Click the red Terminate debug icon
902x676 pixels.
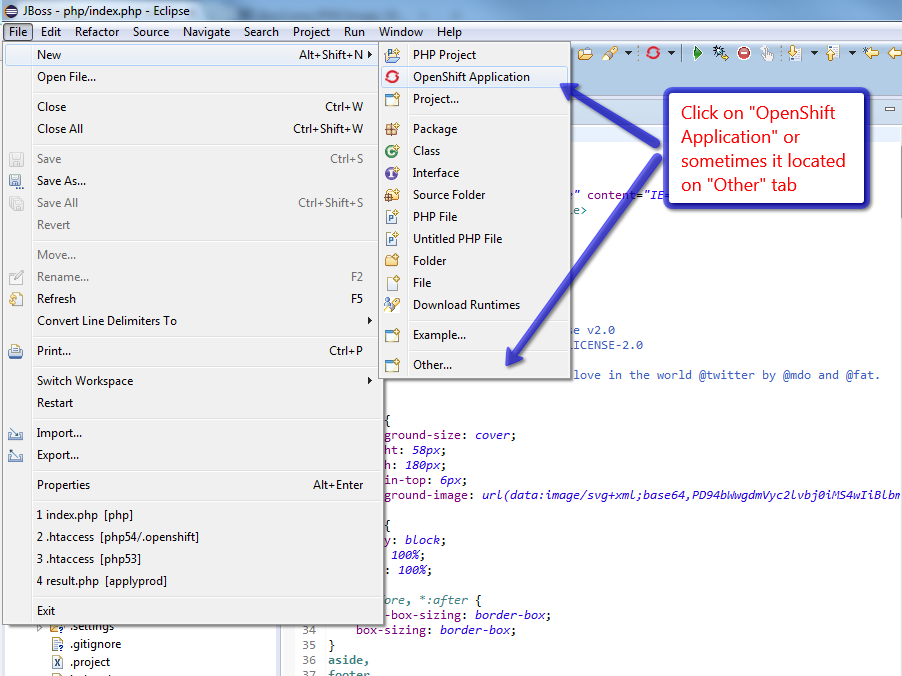tap(744, 53)
